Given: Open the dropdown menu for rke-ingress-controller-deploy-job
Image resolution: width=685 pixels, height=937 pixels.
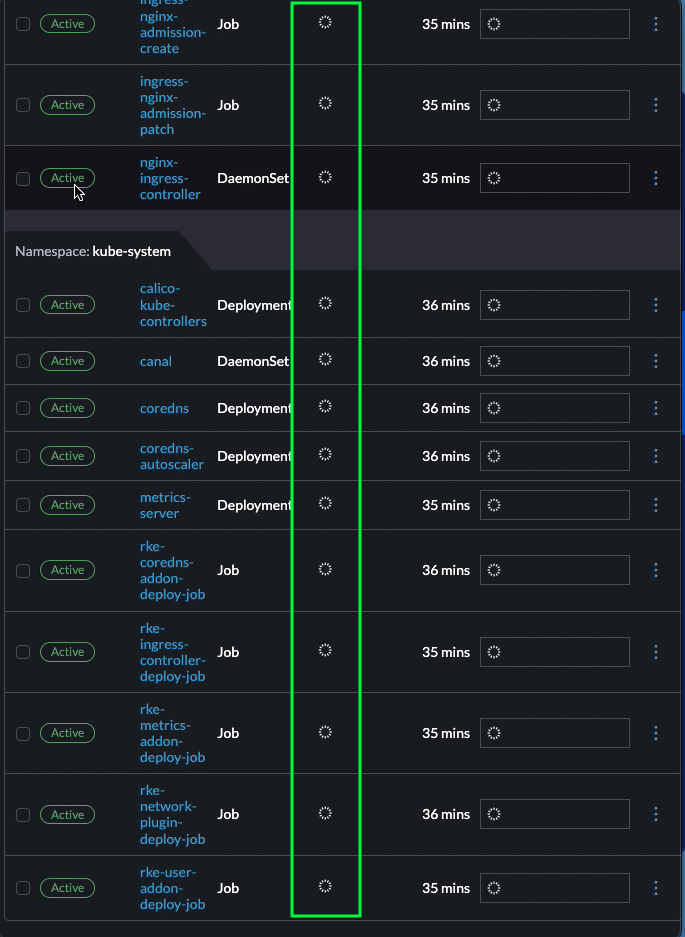Looking at the screenshot, I should click(655, 651).
